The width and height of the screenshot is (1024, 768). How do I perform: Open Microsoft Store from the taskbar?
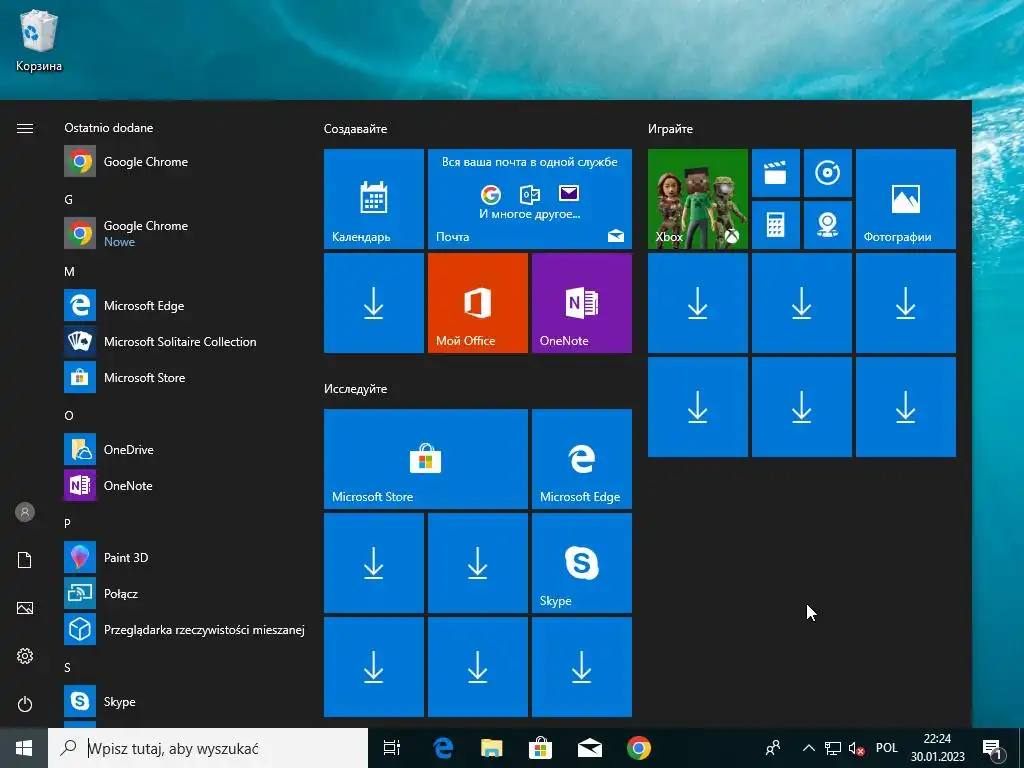[541, 748]
